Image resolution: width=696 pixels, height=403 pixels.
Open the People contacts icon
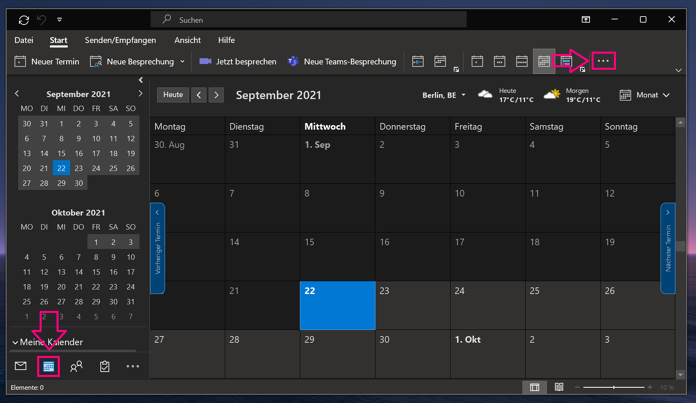76,366
